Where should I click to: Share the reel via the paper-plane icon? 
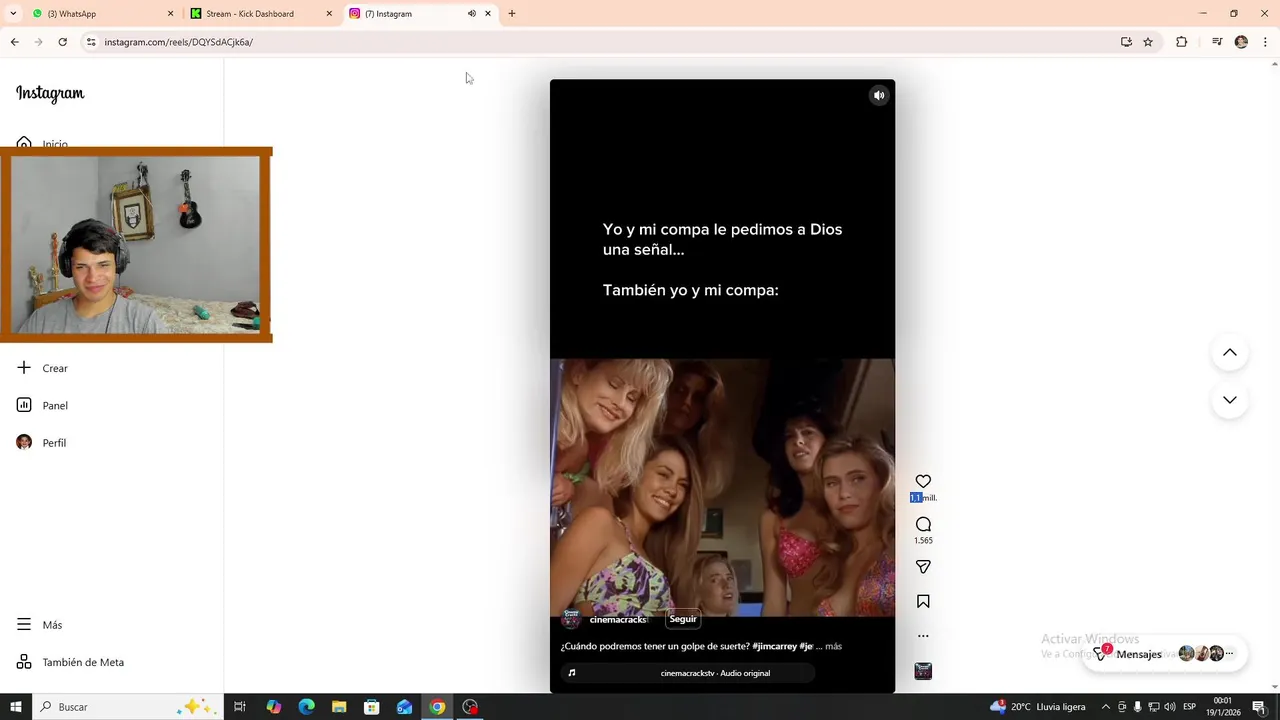pos(923,567)
